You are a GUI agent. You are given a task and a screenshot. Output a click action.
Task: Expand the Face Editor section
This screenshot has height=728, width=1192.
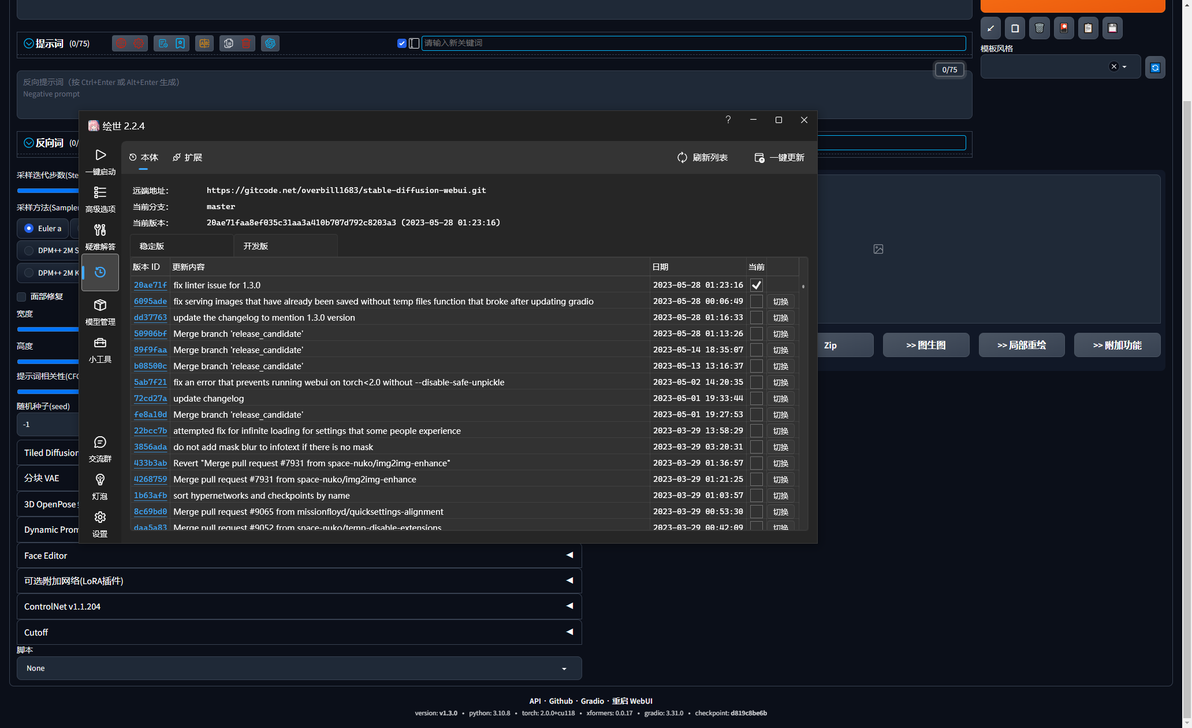point(299,555)
